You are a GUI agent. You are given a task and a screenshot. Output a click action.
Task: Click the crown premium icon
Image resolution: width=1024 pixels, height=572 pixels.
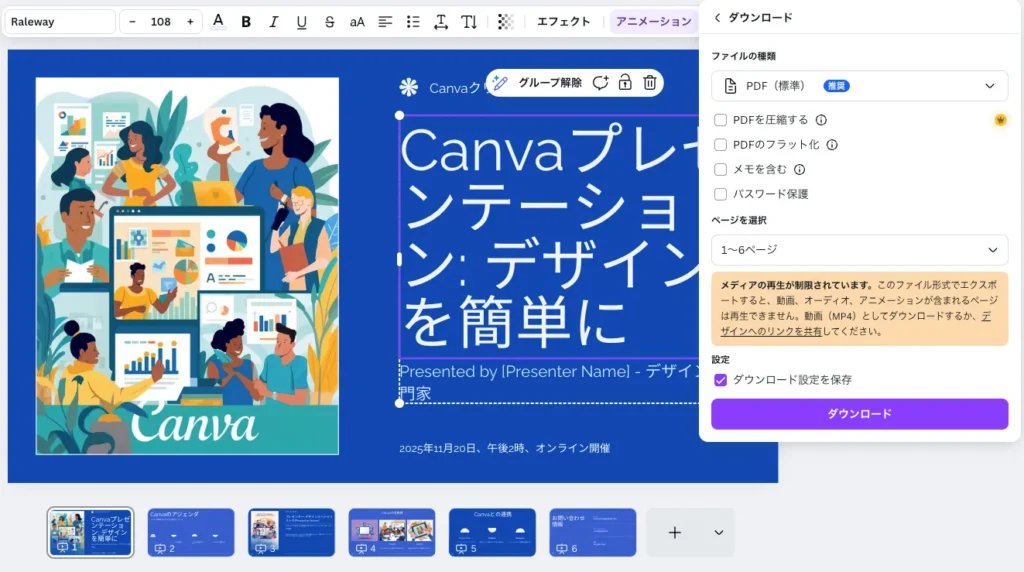tap(1000, 120)
